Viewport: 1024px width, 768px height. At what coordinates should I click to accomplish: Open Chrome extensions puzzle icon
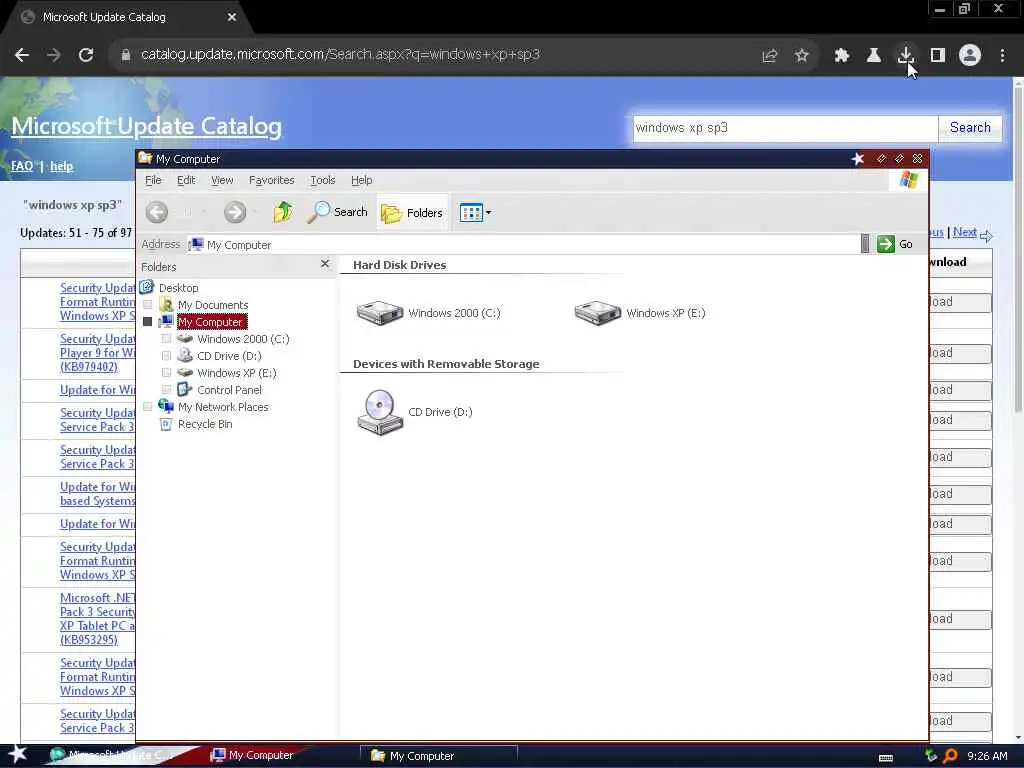coord(841,56)
